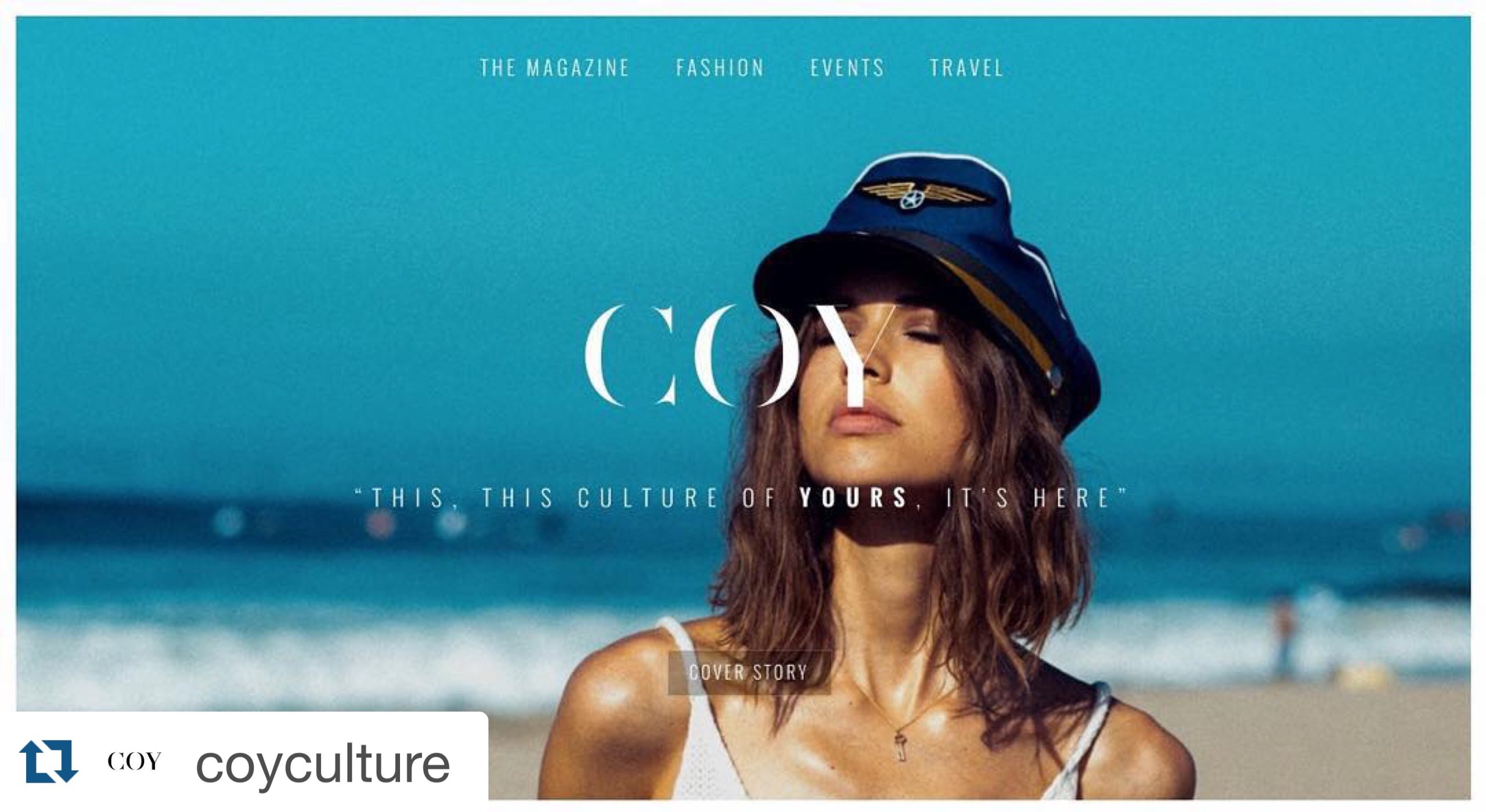The image size is (1486, 812).
Task: Open THE MAGAZINE menu item
Action: pyautogui.click(x=554, y=68)
